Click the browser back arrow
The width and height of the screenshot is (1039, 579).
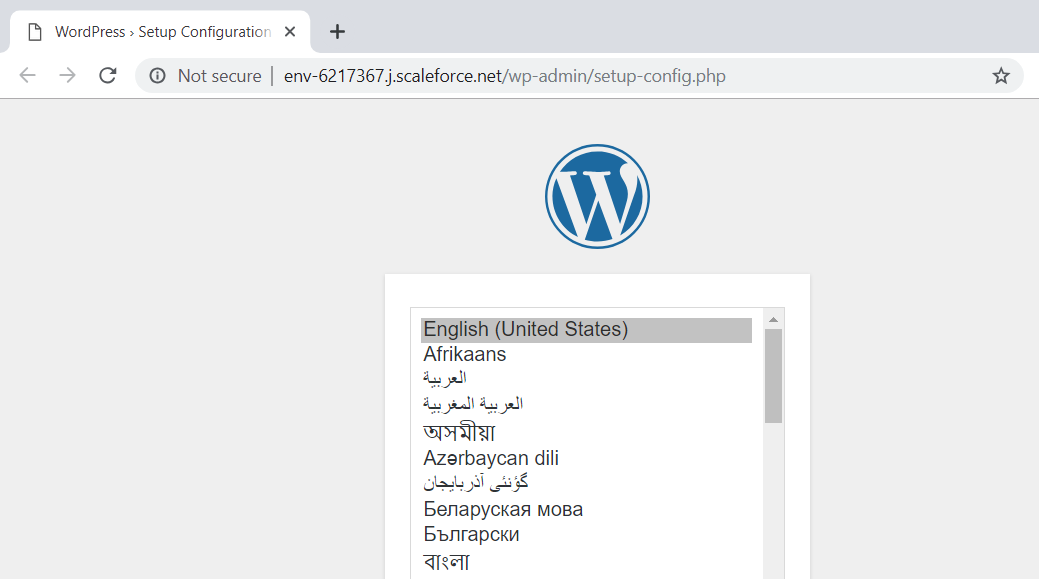pyautogui.click(x=27, y=76)
